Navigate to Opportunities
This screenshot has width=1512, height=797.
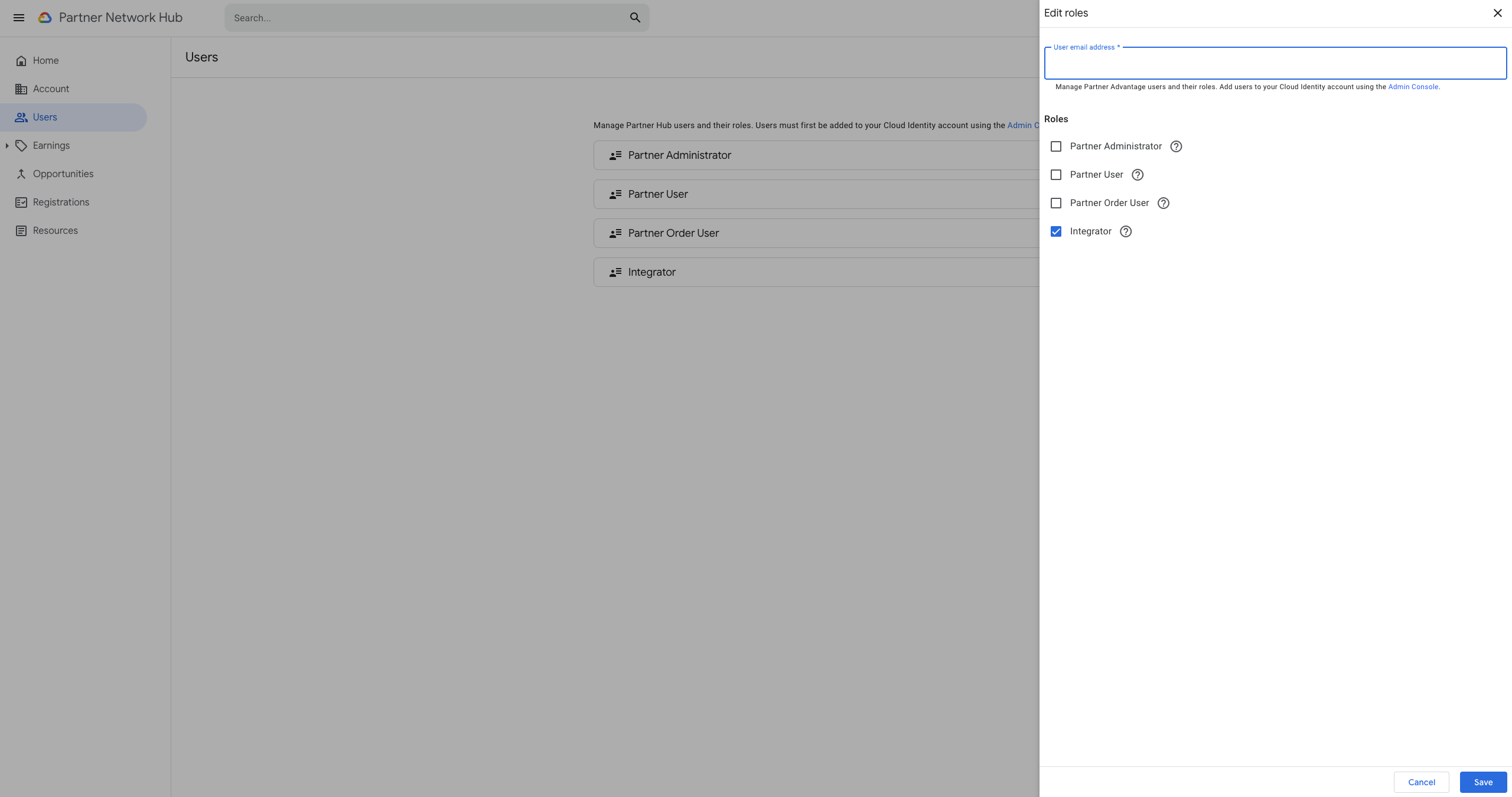73,174
